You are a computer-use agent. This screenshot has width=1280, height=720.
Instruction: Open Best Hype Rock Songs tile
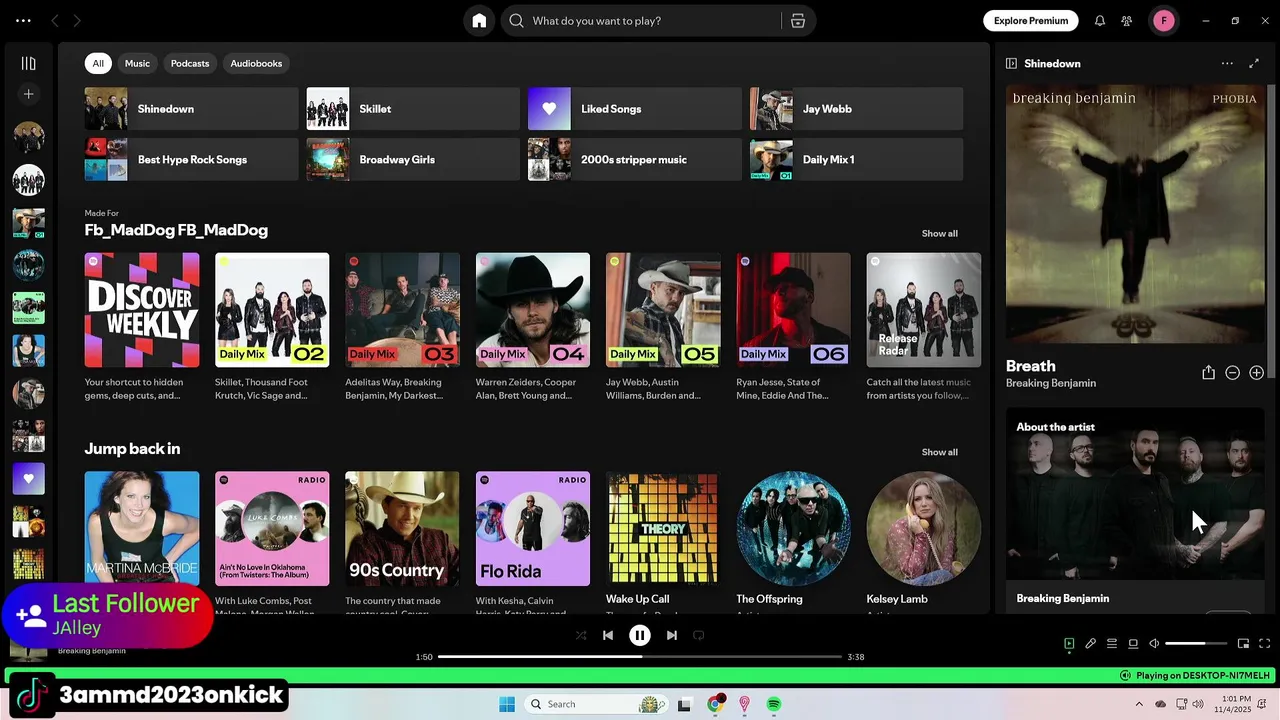point(191,159)
